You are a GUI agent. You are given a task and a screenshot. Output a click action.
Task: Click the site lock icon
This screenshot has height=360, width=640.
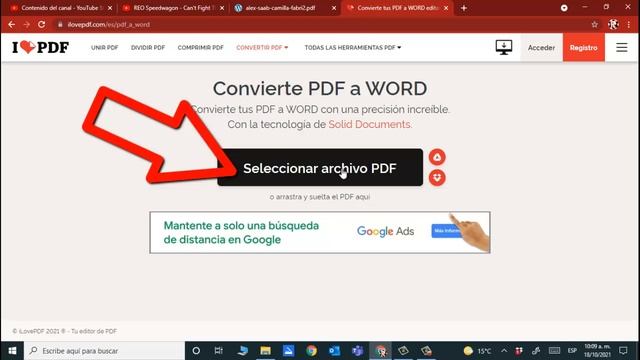[x=60, y=24]
